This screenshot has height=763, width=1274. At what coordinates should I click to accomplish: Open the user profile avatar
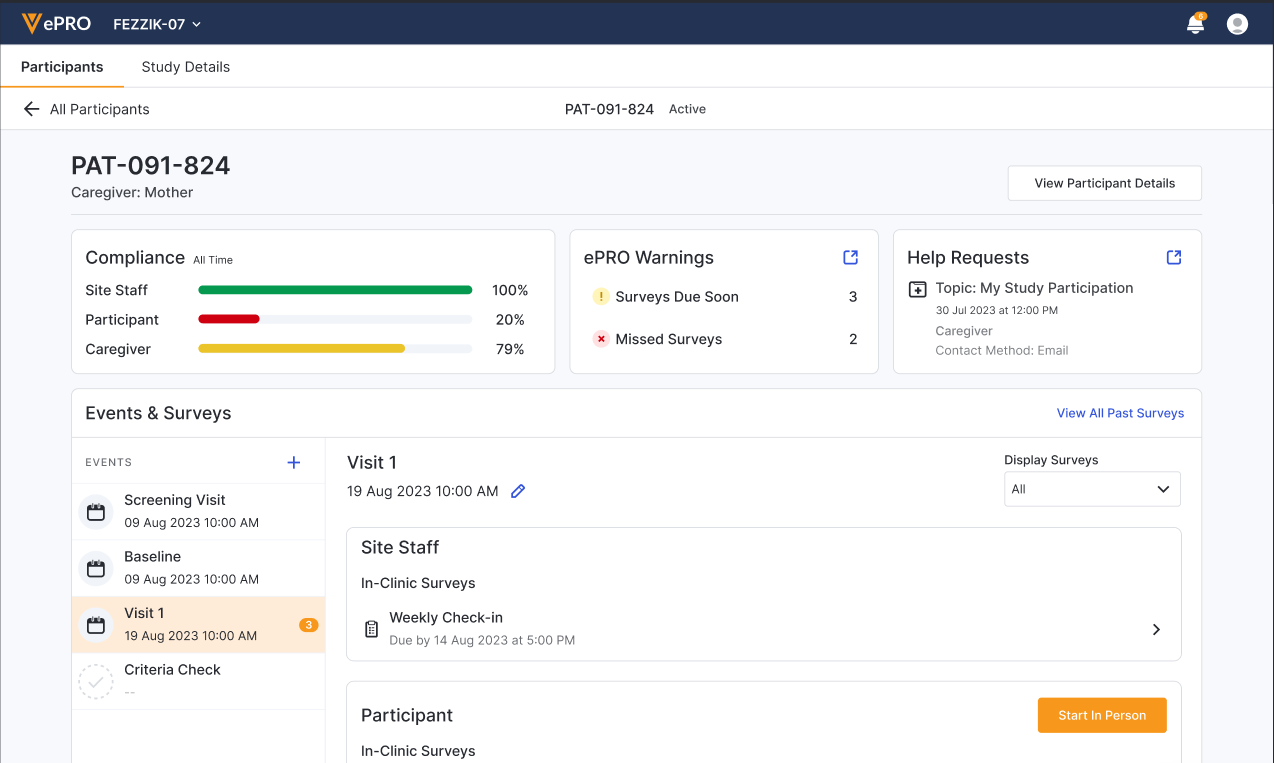pos(1237,24)
